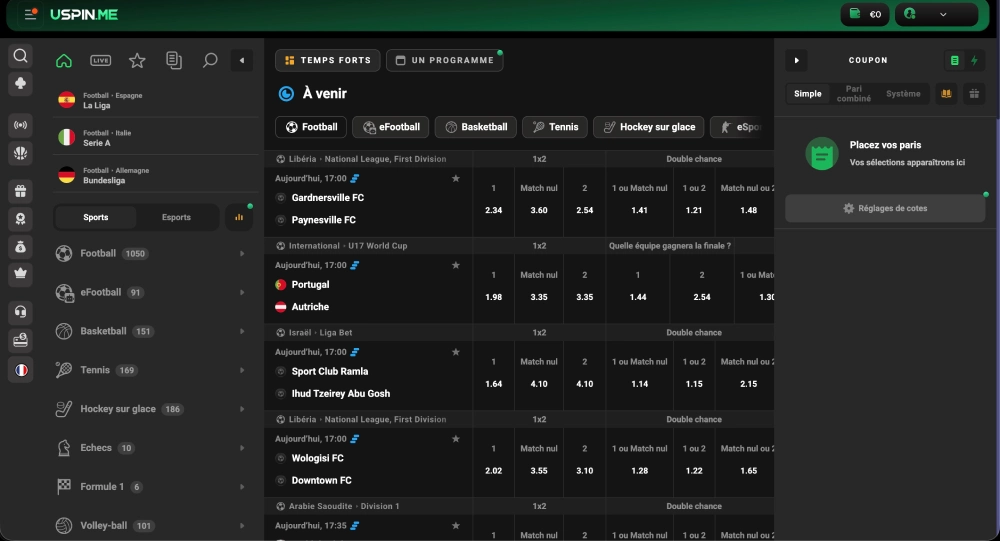Open Serie A league link
Viewport: 1000px width, 541px height.
point(156,138)
